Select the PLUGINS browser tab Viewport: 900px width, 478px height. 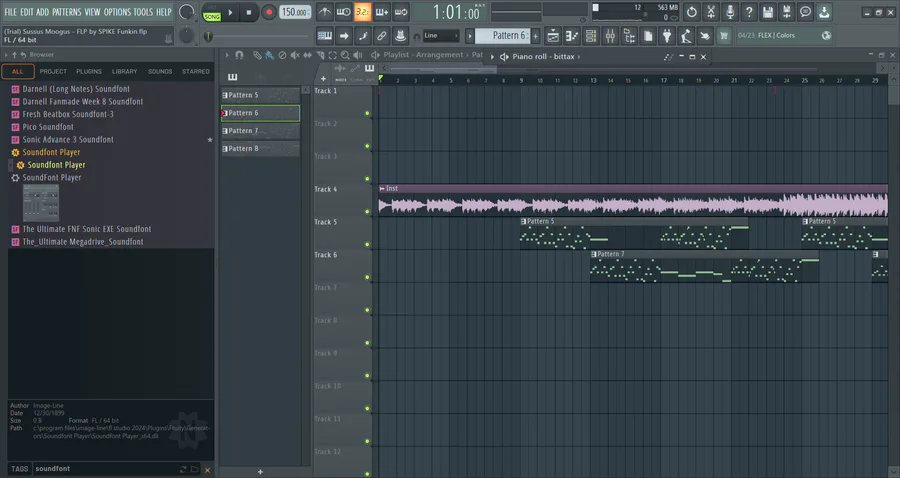(89, 72)
